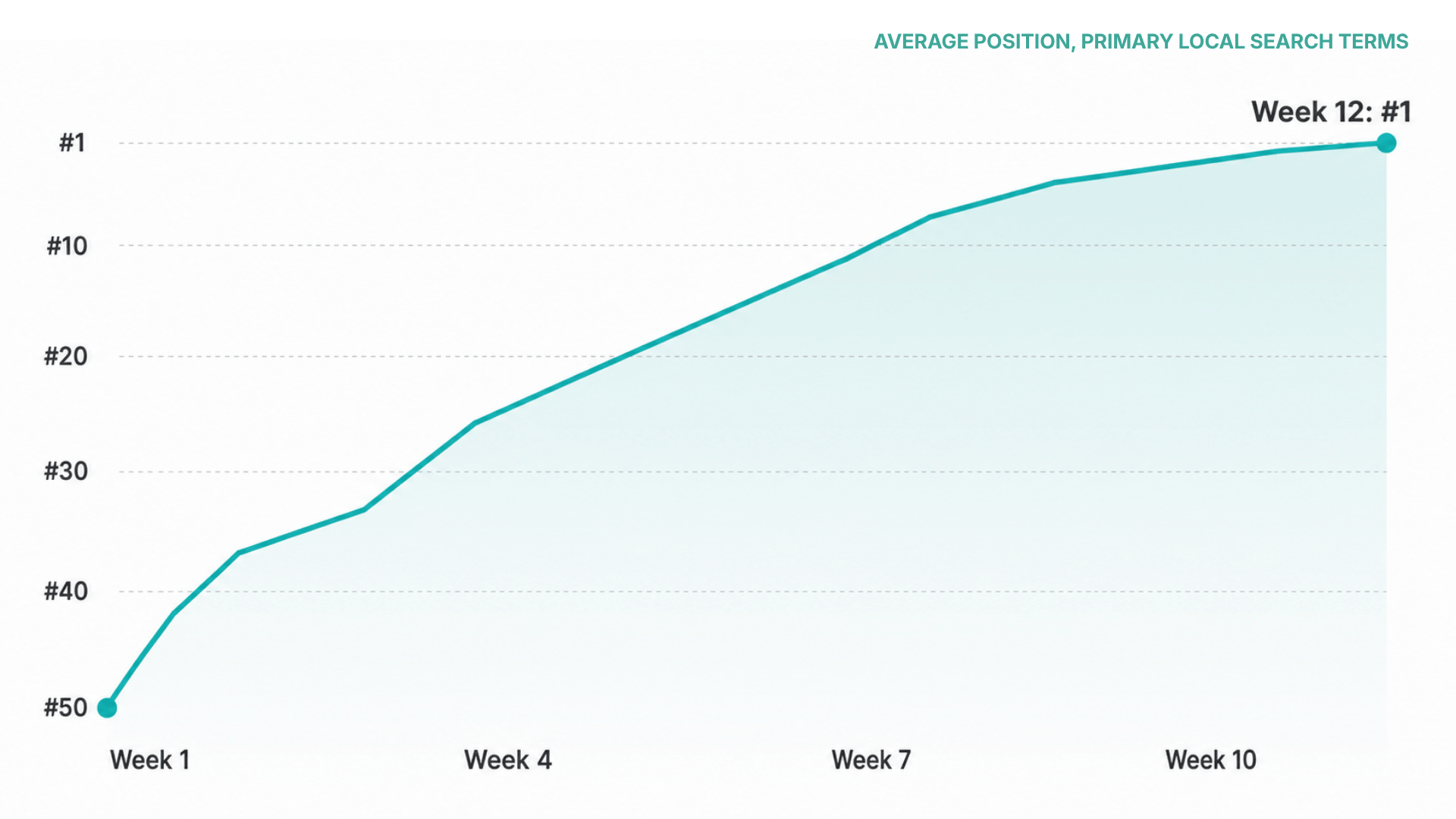
Task: Click the shaded area beneath the Week 10 line
Action: pos(1210,455)
